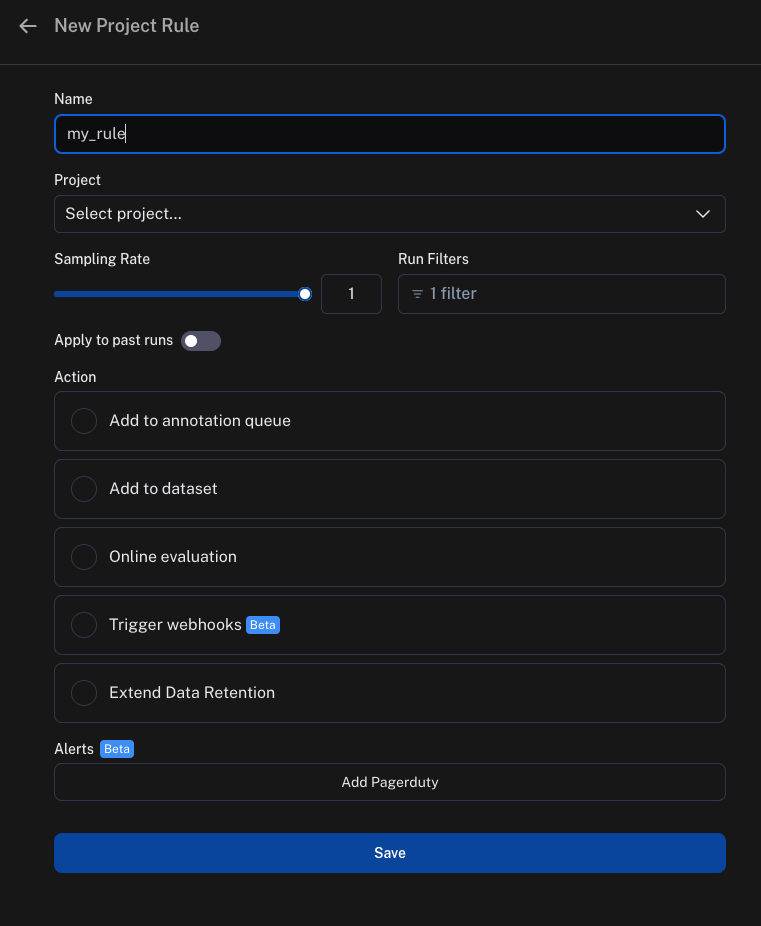Click the Beta badge beside Trigger webhooks
The image size is (761, 926).
click(x=262, y=625)
